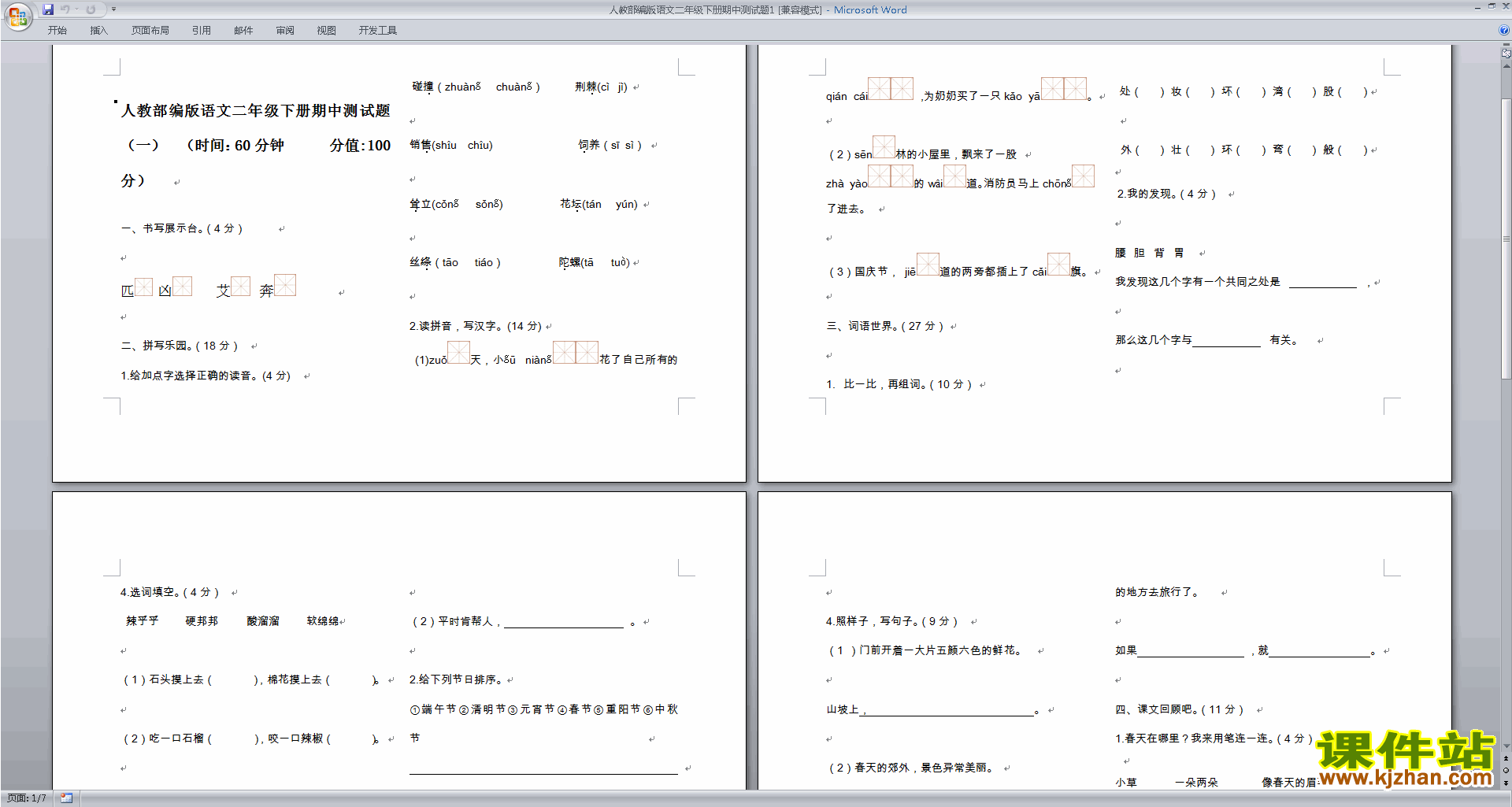
Task: Redo the last action
Action: (91, 9)
